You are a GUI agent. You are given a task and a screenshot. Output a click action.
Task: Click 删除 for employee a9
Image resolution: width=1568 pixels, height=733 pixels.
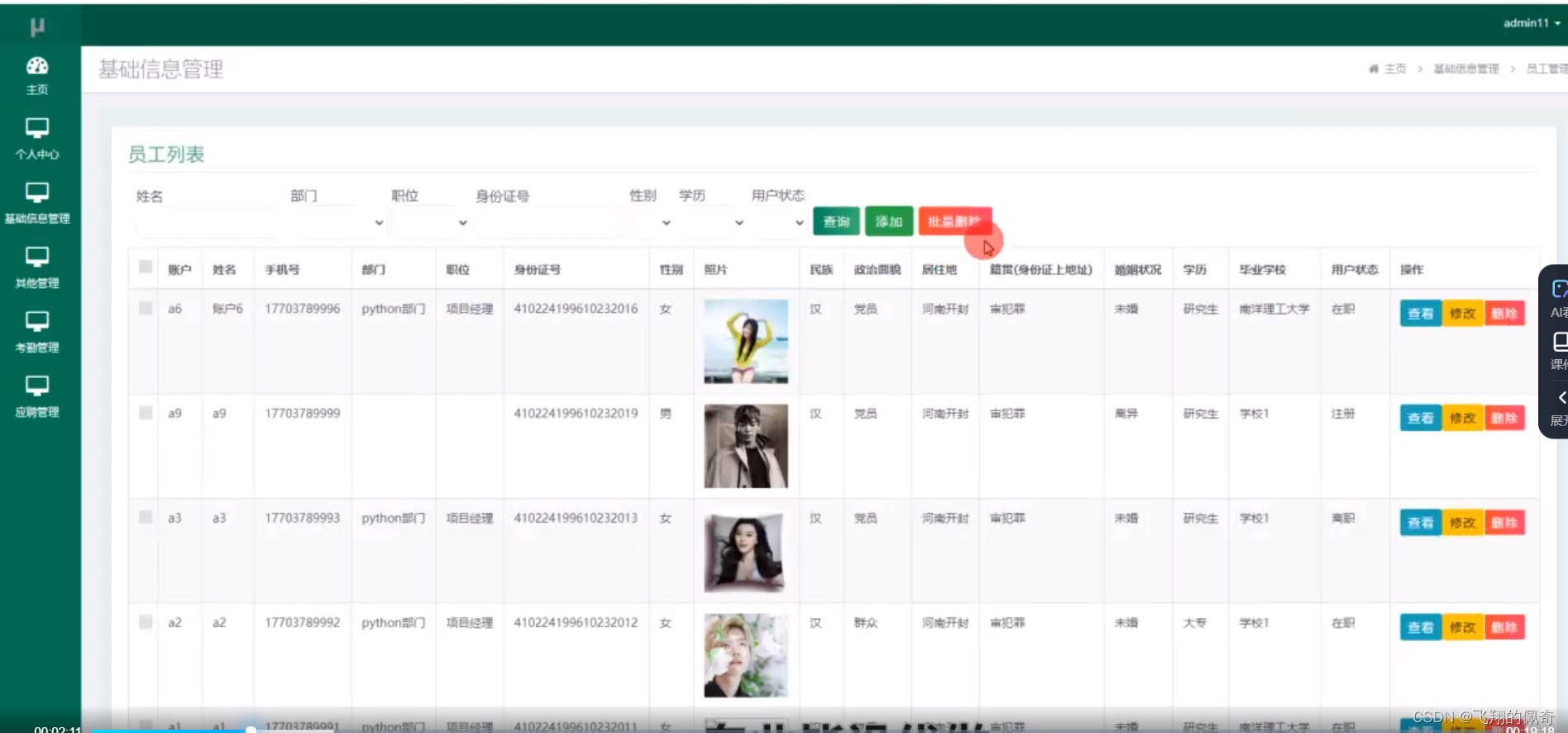pyautogui.click(x=1504, y=418)
